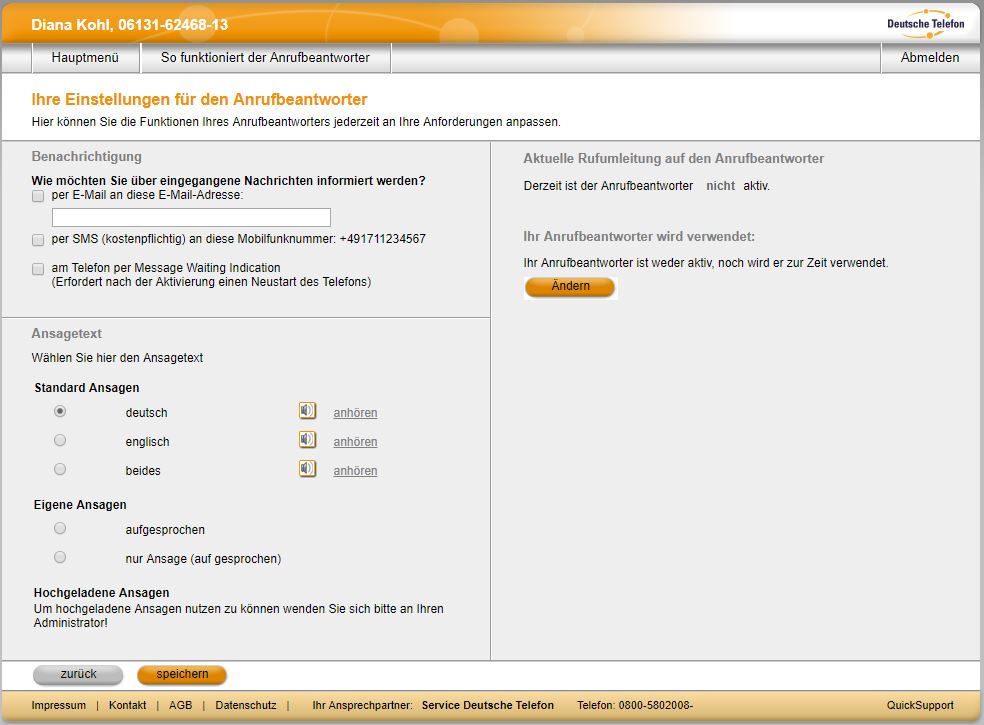
Task: Open the Hauptmenü tab
Action: pos(85,58)
